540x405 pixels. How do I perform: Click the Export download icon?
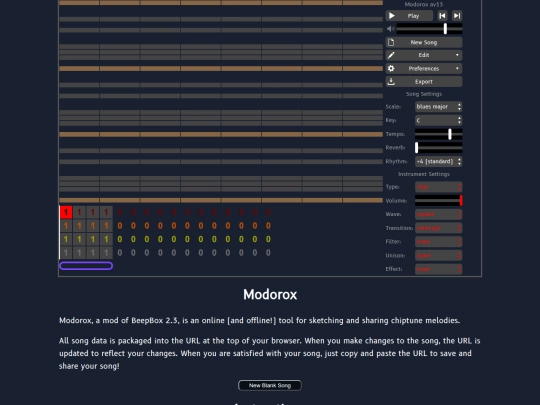(391, 82)
